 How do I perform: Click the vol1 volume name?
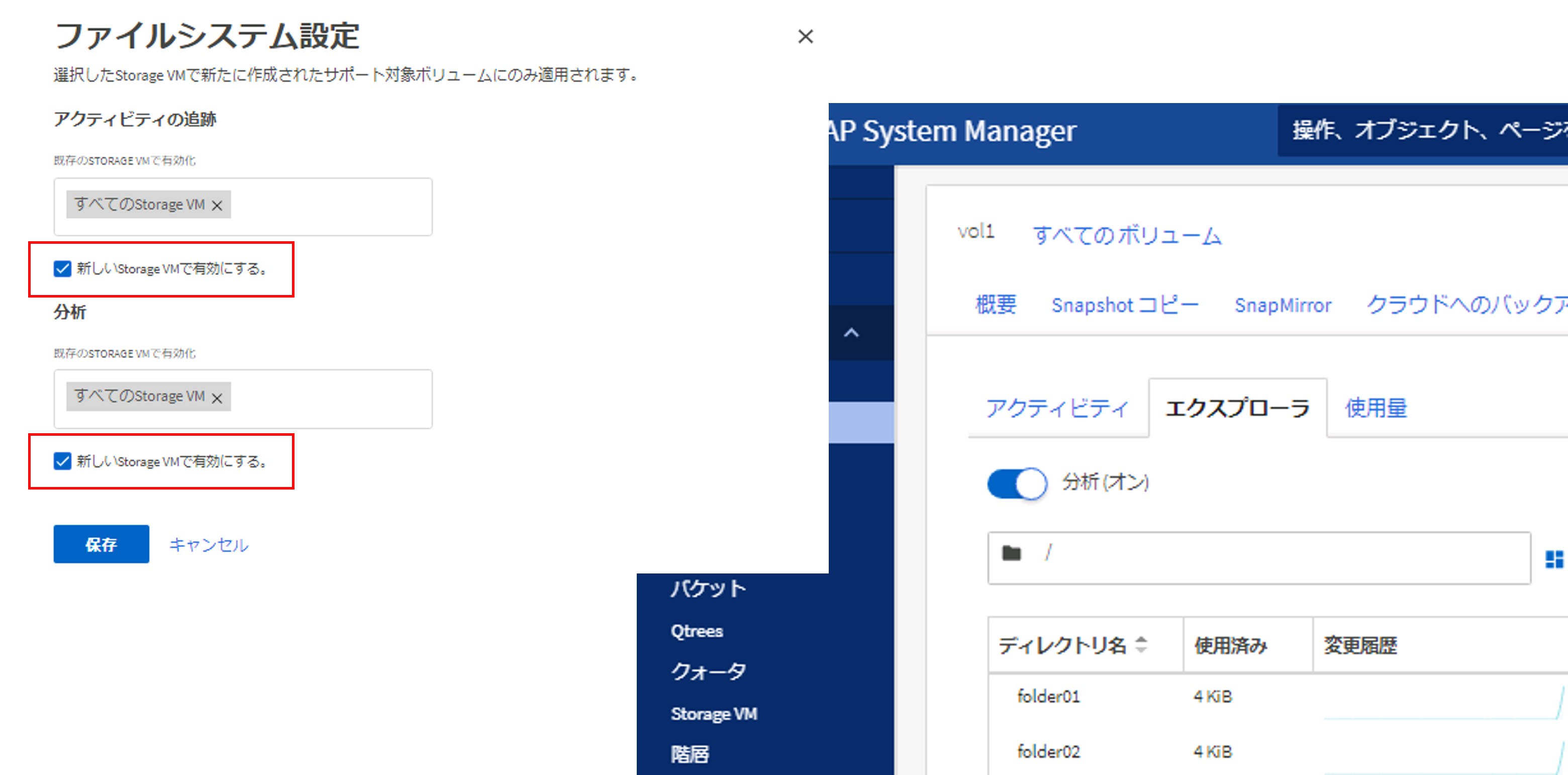[976, 231]
